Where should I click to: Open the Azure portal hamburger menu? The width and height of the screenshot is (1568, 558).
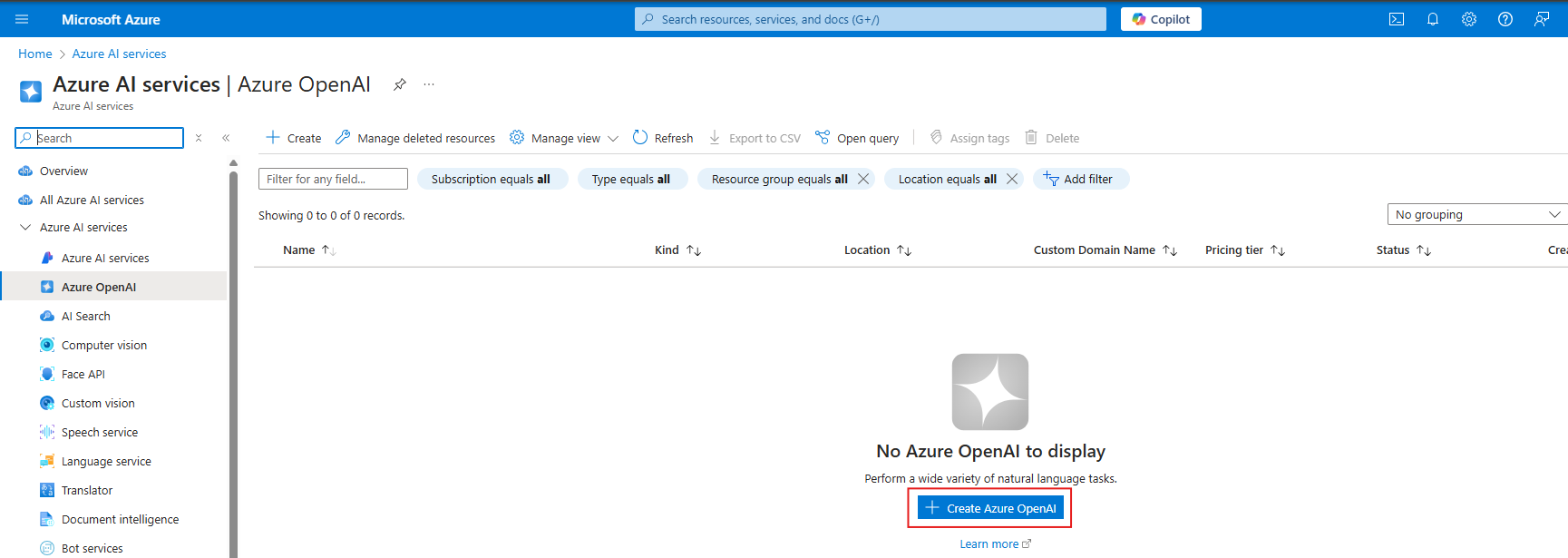(x=22, y=19)
